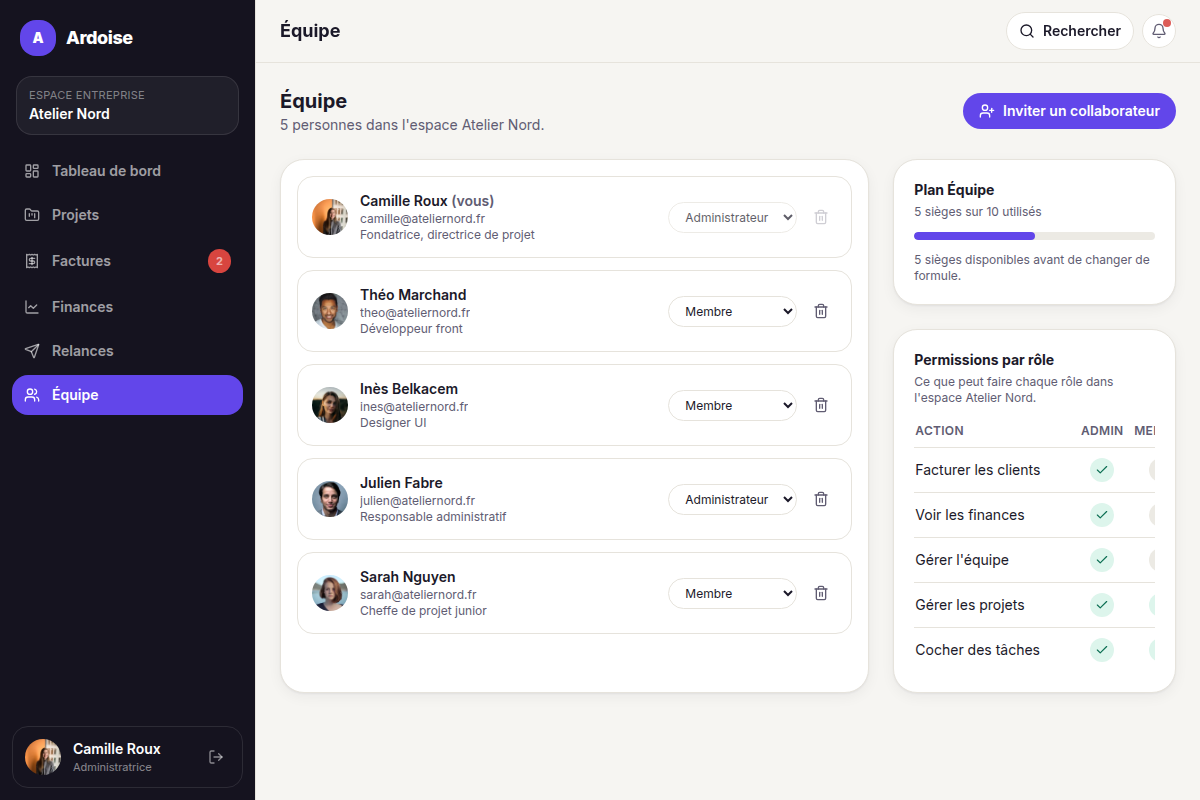
Task: Click "Cheffe de projet junior" text
Action: 423,610
